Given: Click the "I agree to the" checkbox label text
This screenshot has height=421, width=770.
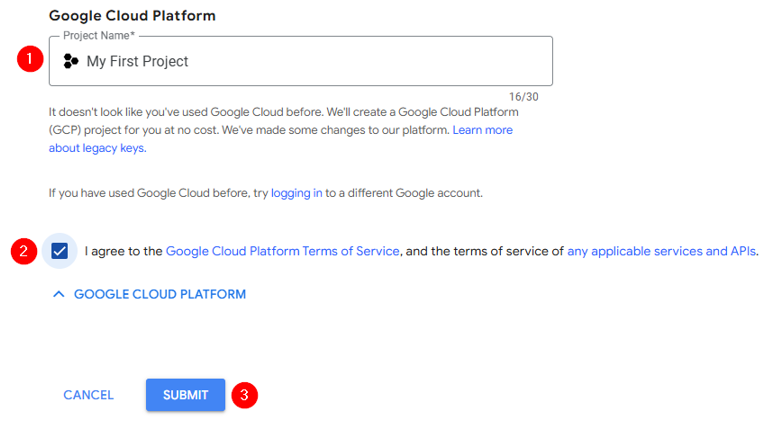Looking at the screenshot, I should [123, 251].
